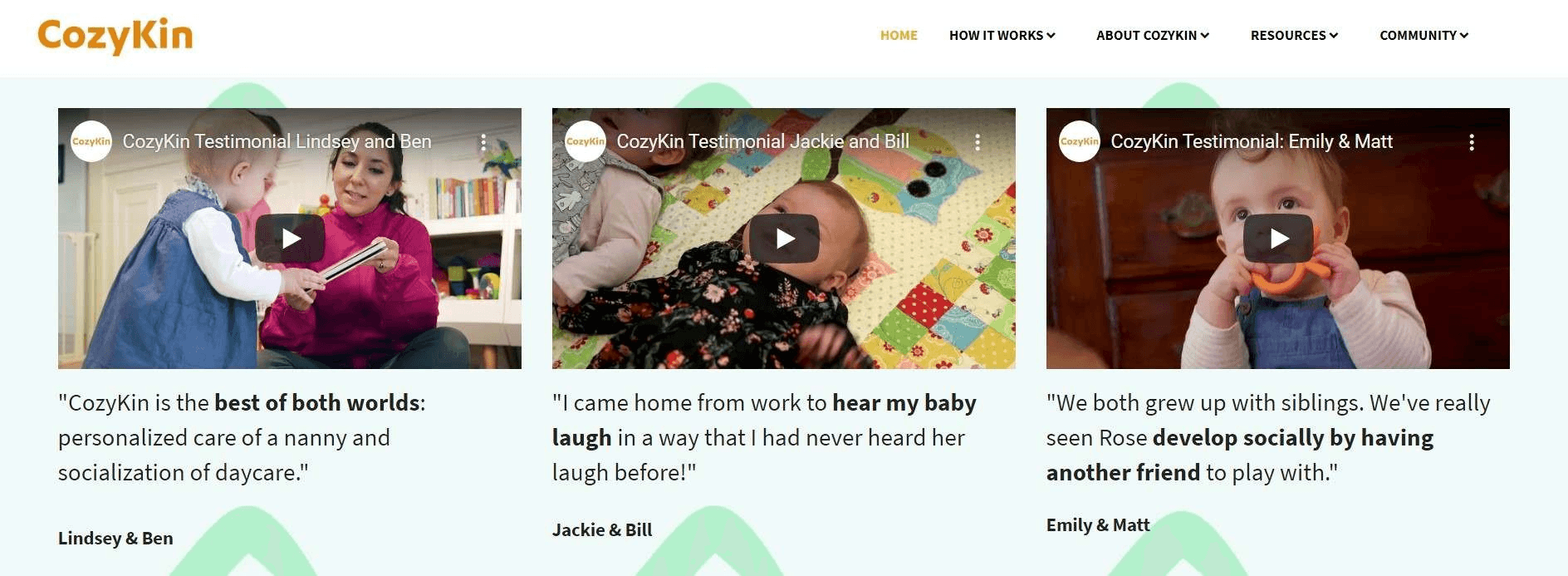Click CozyKin channel avatar on Jackie video
This screenshot has width=1568, height=576.
(586, 141)
